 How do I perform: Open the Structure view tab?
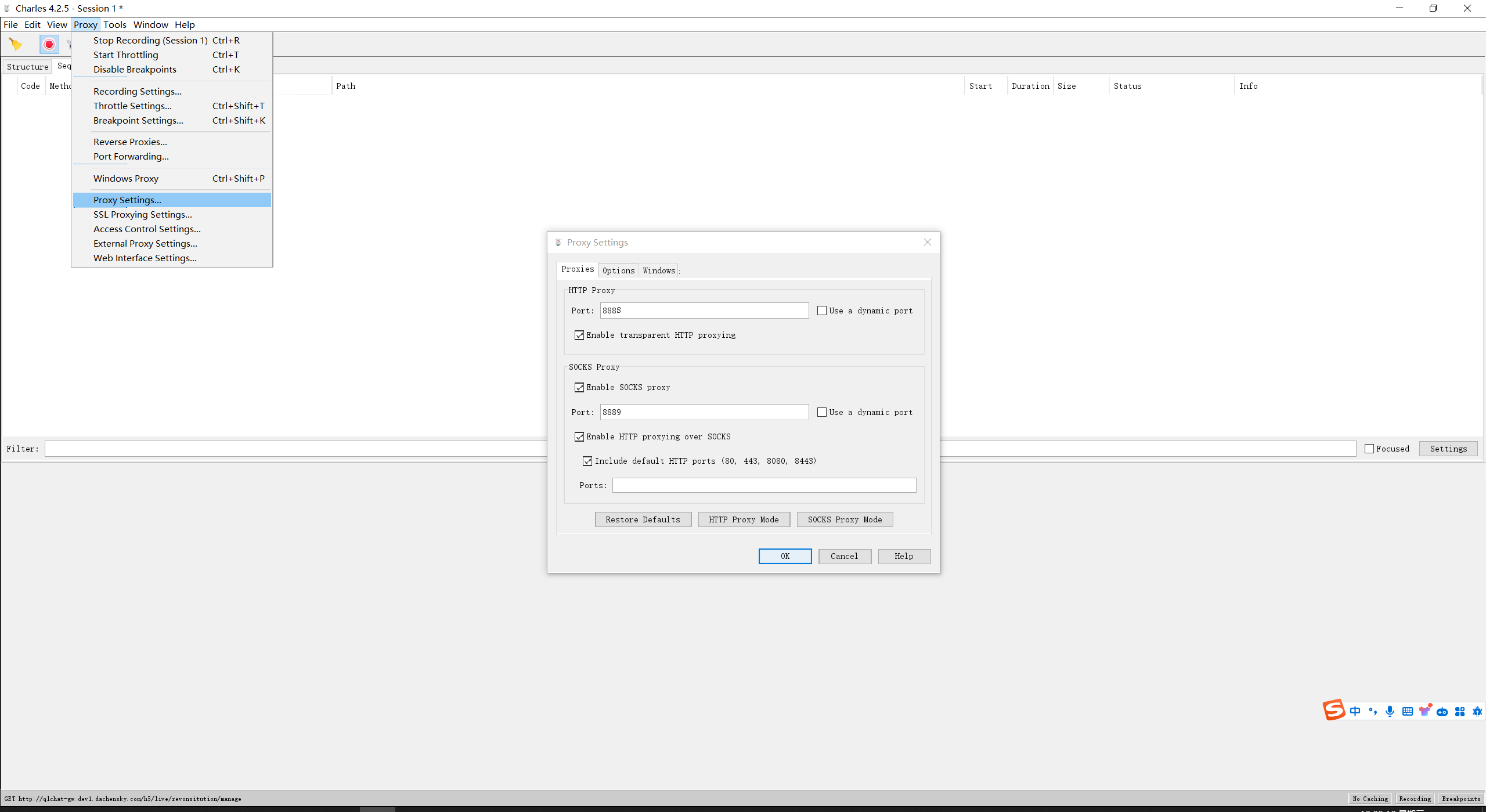click(x=27, y=67)
